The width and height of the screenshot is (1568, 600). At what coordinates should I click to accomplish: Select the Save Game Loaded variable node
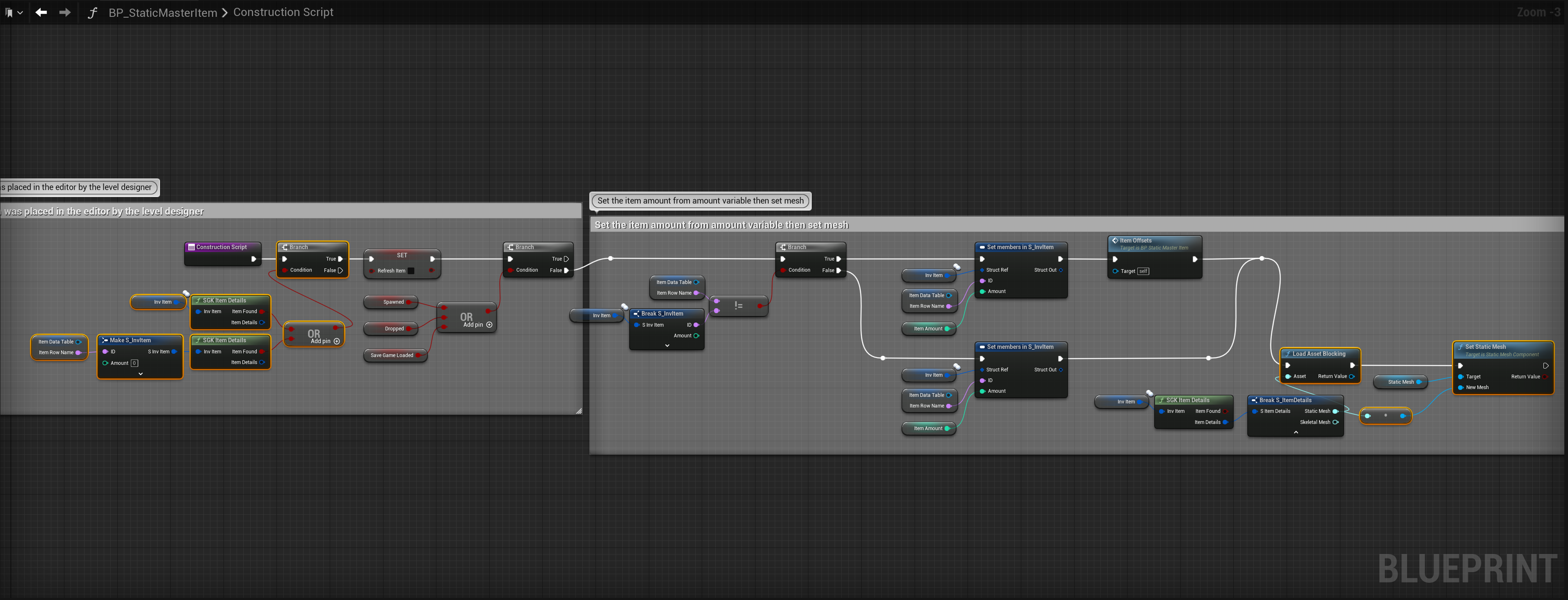(391, 355)
